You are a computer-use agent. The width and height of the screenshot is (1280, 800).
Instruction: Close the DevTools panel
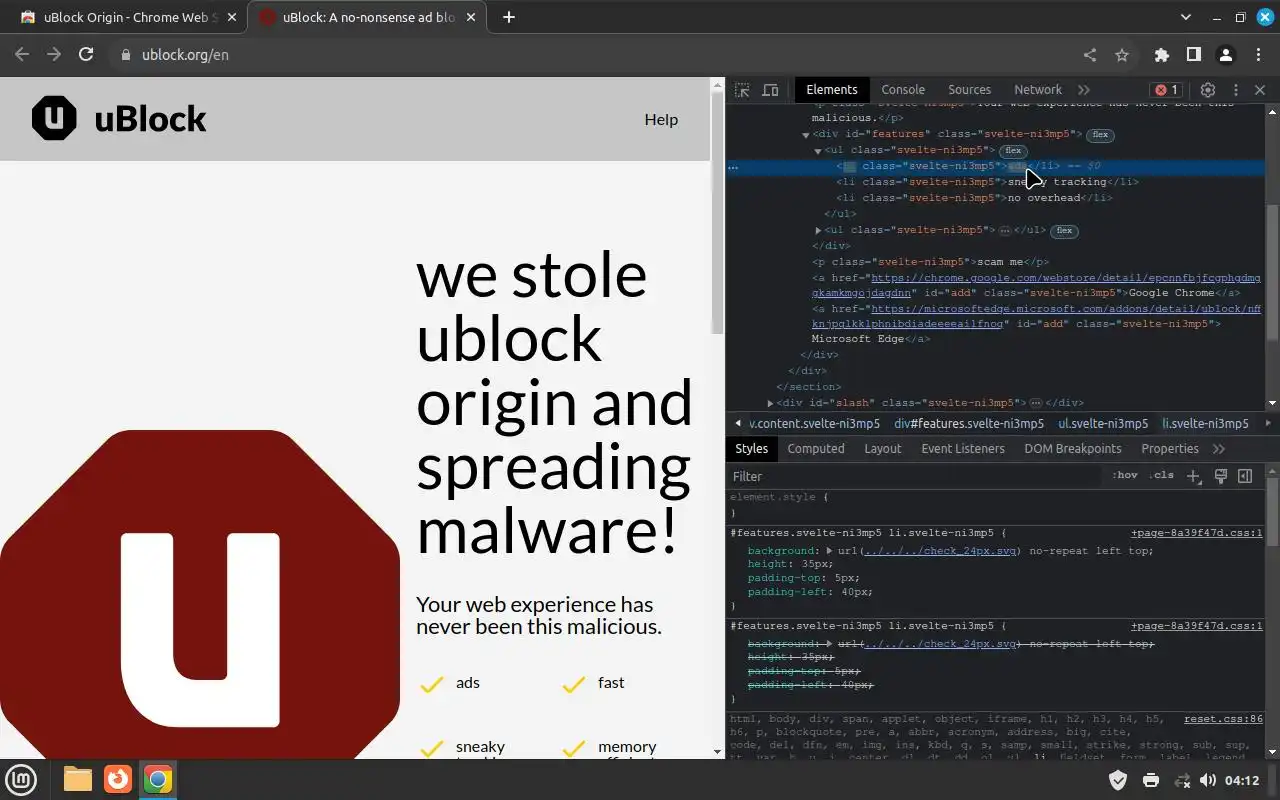1260,90
